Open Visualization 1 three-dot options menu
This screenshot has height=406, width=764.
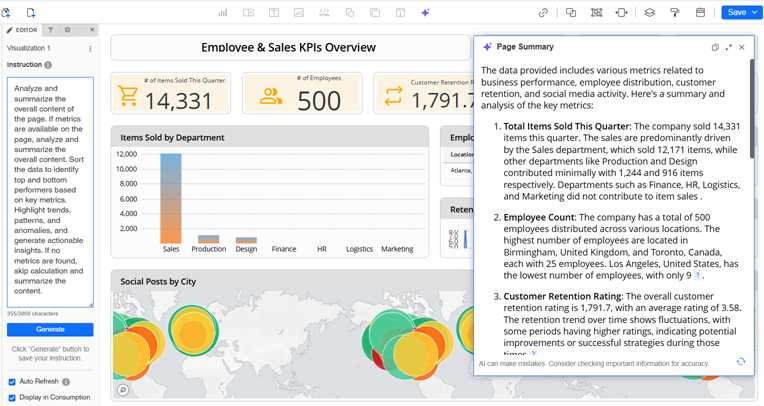click(x=90, y=48)
